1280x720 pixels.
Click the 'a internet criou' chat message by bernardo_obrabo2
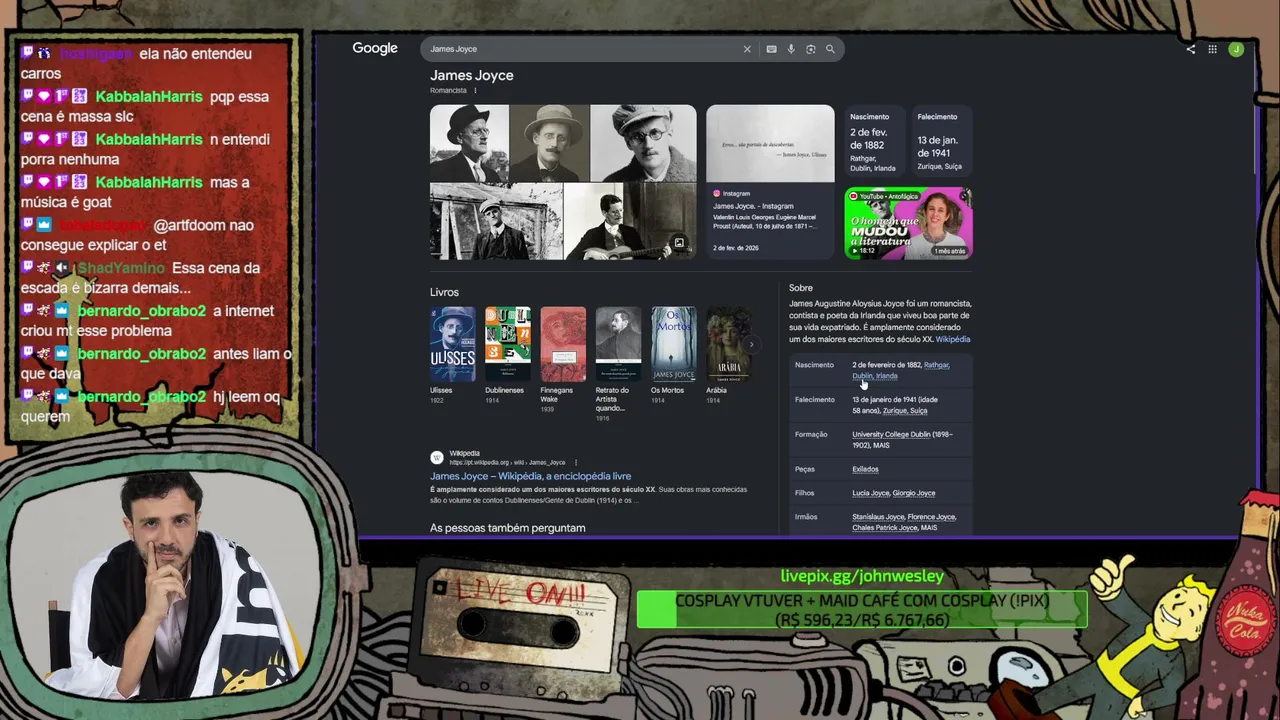[x=148, y=320]
